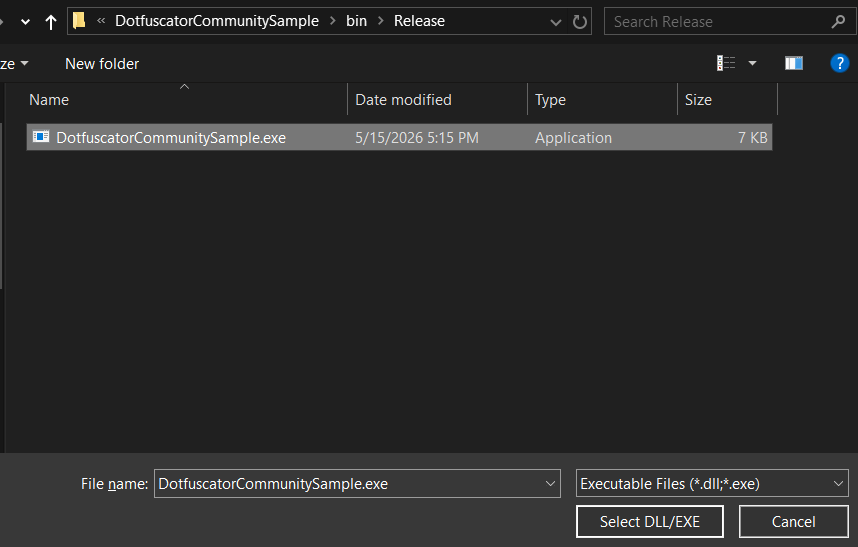Expand chevron after DotfuscatorCommunitySample breadcrumb
This screenshot has height=547, width=858.
tap(333, 21)
